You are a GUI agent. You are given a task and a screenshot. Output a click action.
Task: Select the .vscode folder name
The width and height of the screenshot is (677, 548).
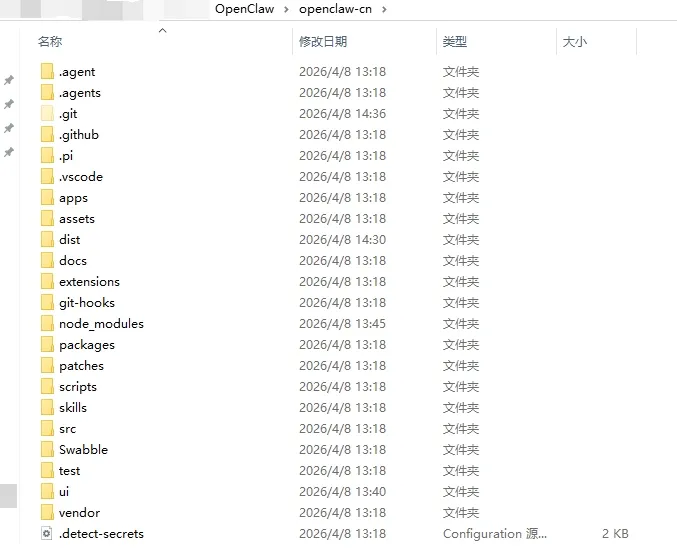(81, 177)
